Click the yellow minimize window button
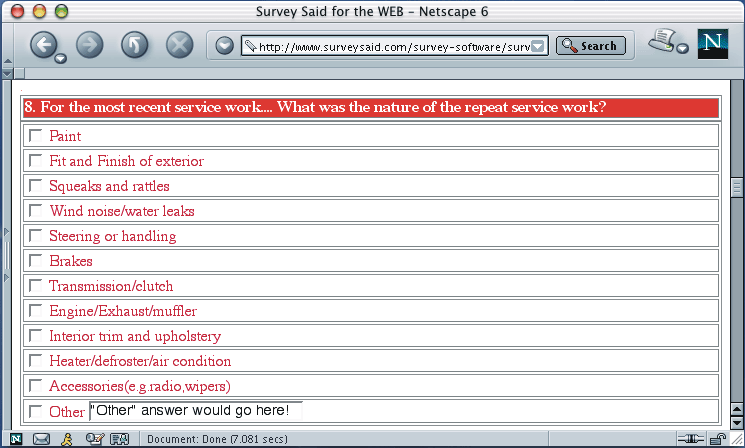This screenshot has width=745, height=448. click(39, 11)
